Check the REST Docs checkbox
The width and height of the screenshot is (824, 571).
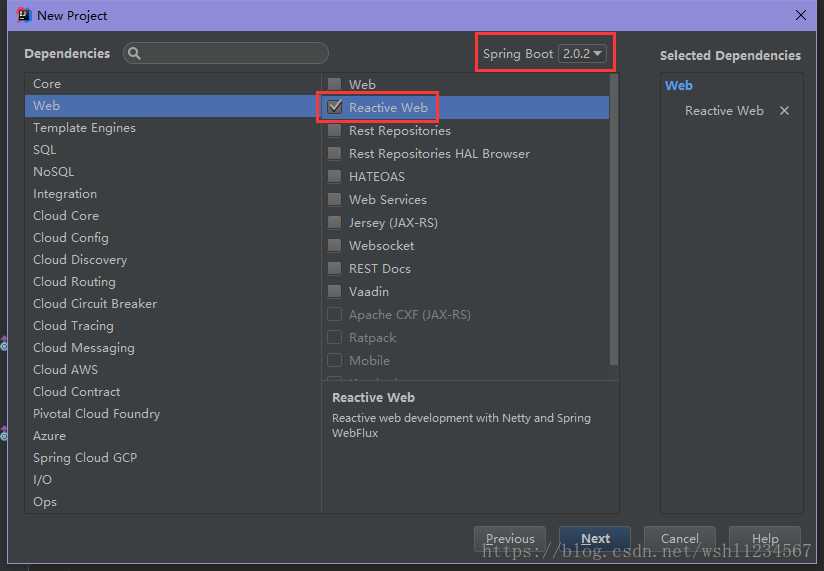click(334, 268)
